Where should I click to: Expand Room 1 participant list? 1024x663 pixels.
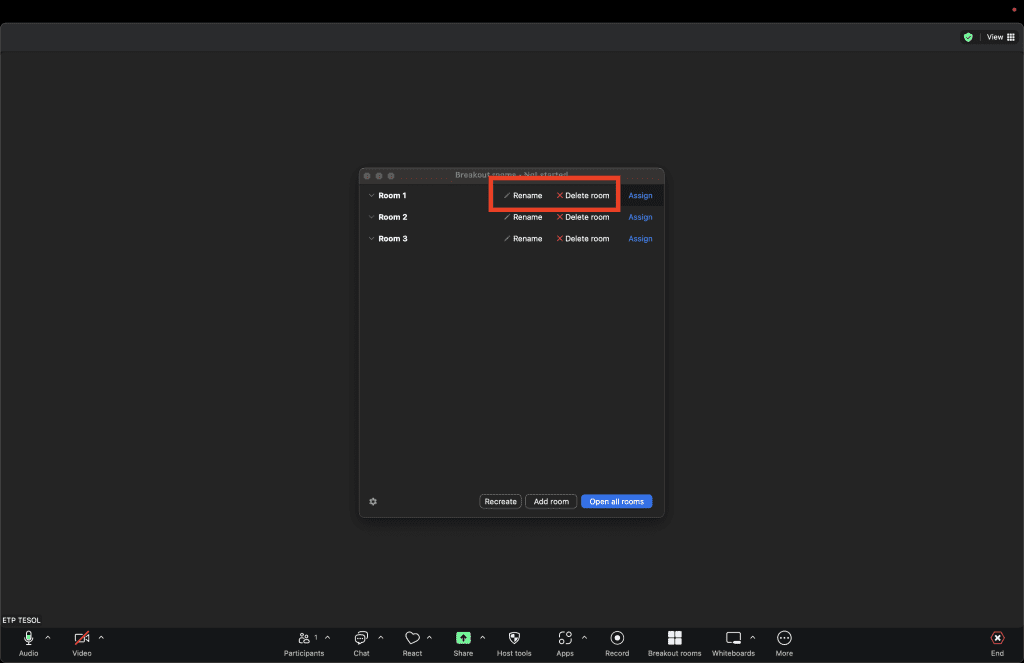pos(371,195)
